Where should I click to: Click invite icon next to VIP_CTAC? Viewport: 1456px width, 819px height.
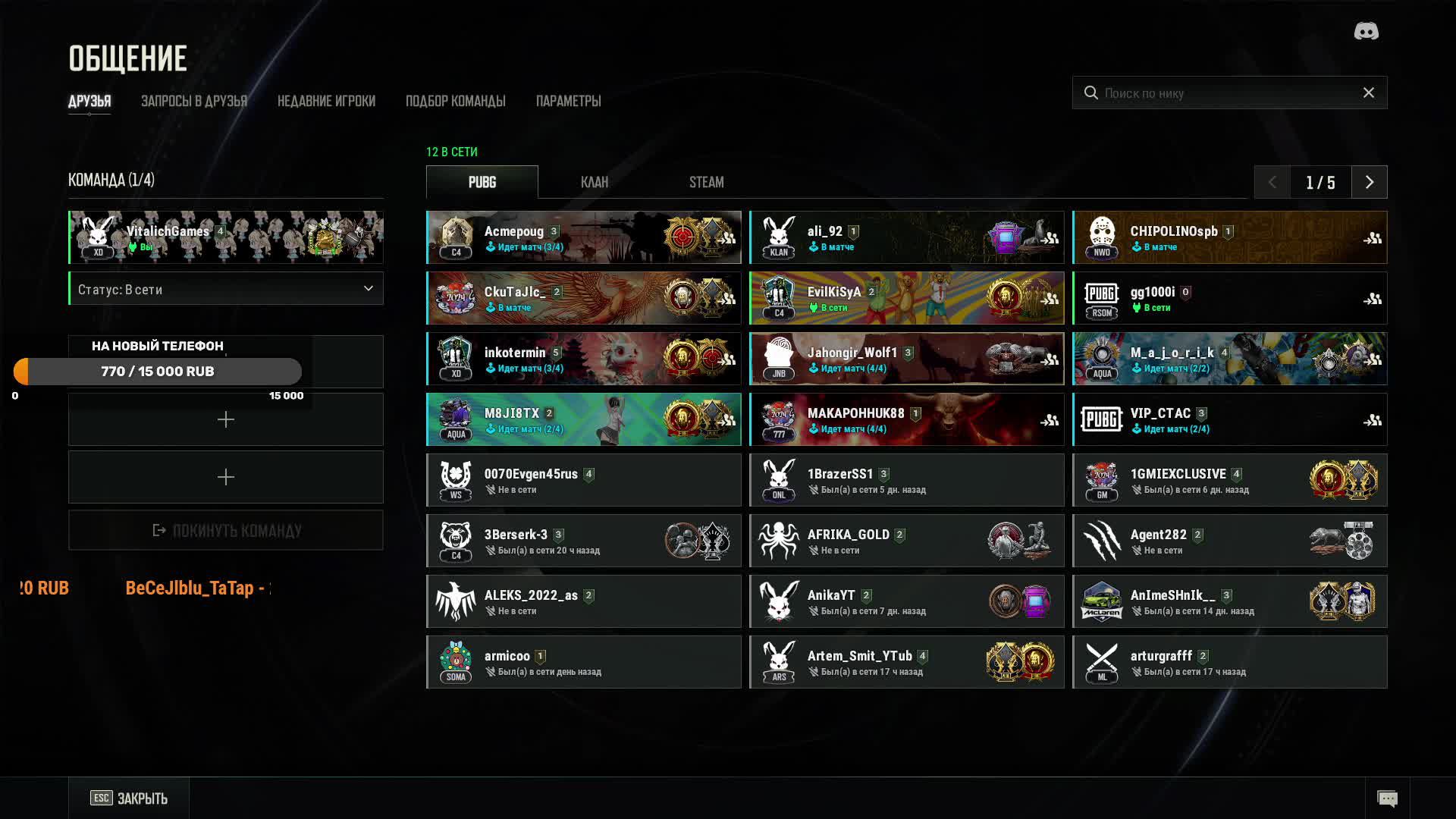click(1373, 420)
